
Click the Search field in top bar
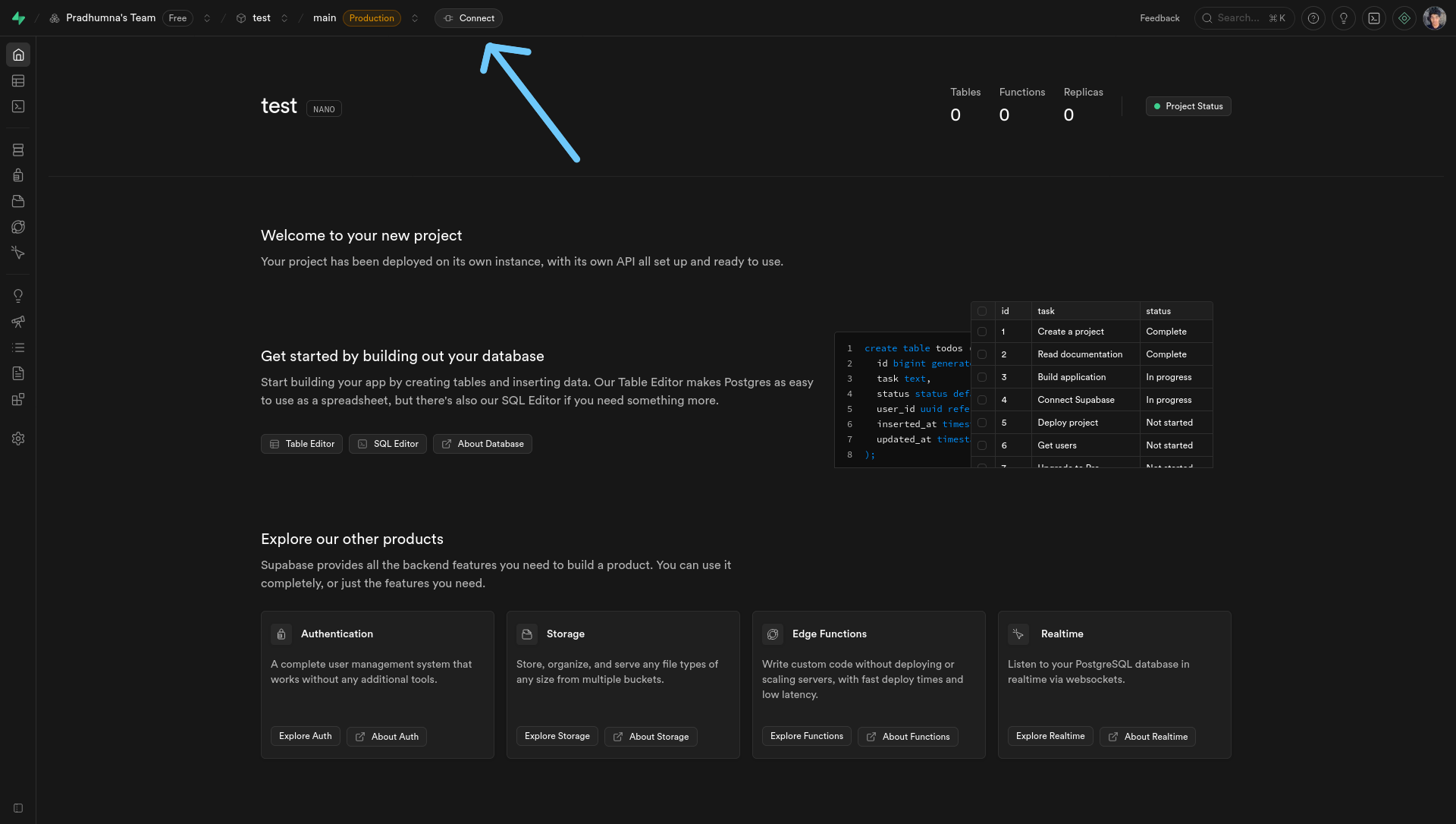pyautogui.click(x=1244, y=18)
